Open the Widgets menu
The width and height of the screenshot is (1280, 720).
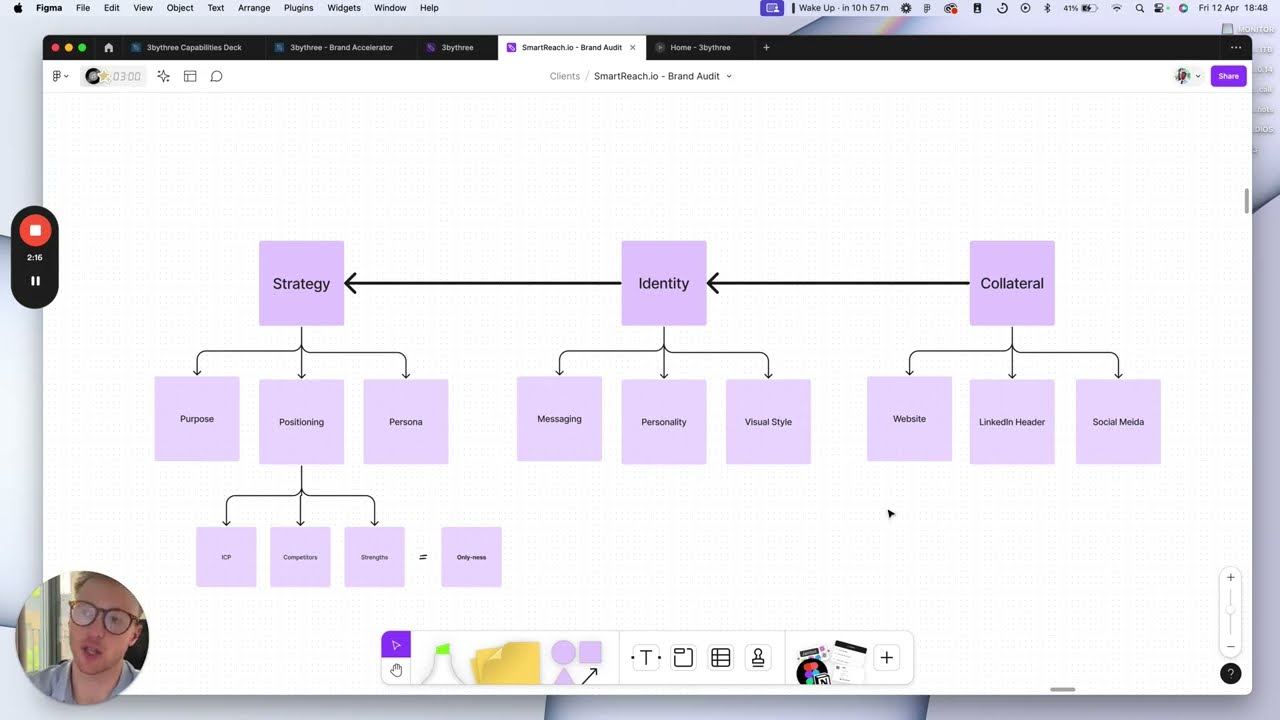point(344,7)
